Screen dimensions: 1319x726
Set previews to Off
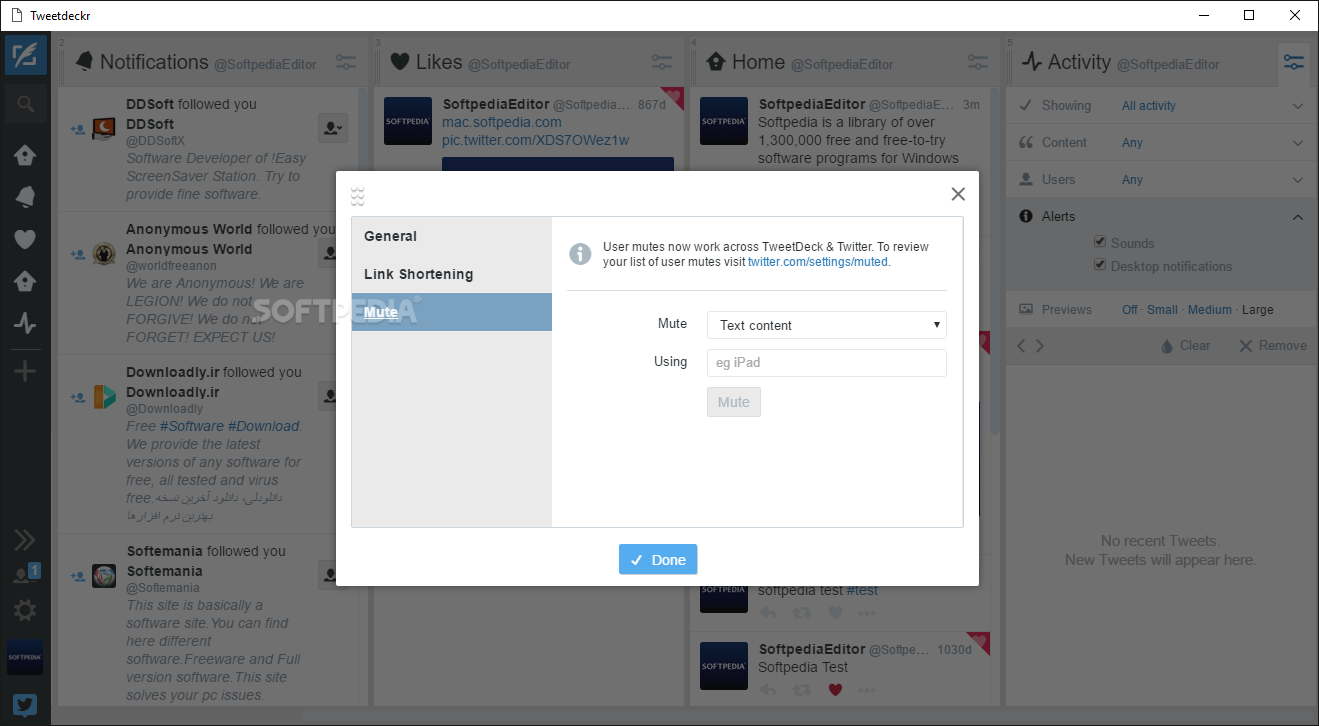(x=1130, y=310)
